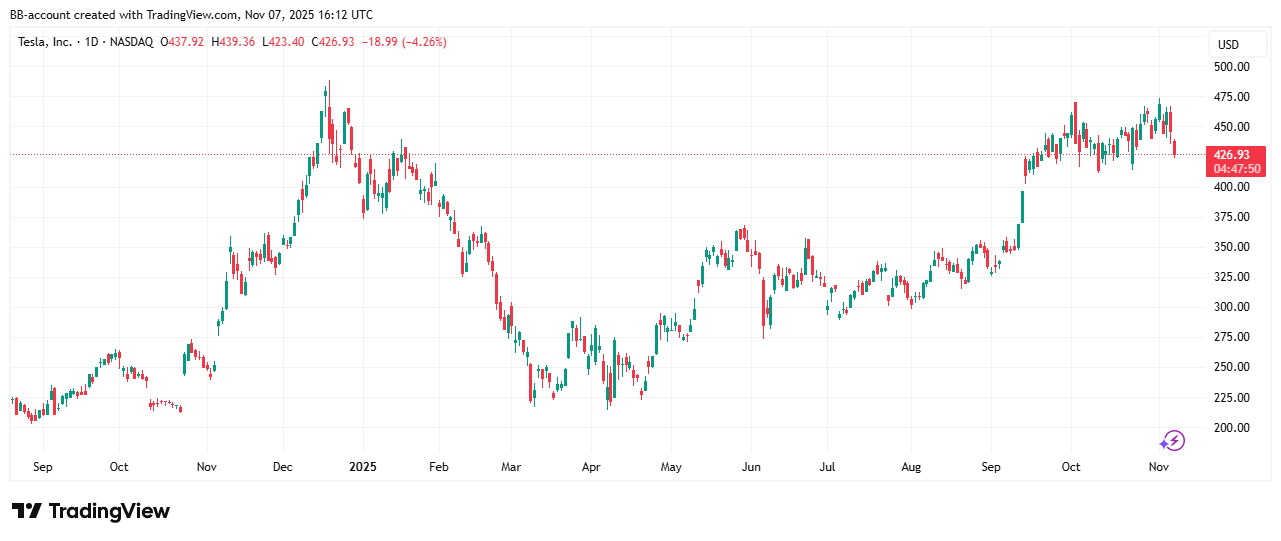Click the −18.99 (−4.26%) change value
Screen dimensions: 1281x541
pos(403,42)
